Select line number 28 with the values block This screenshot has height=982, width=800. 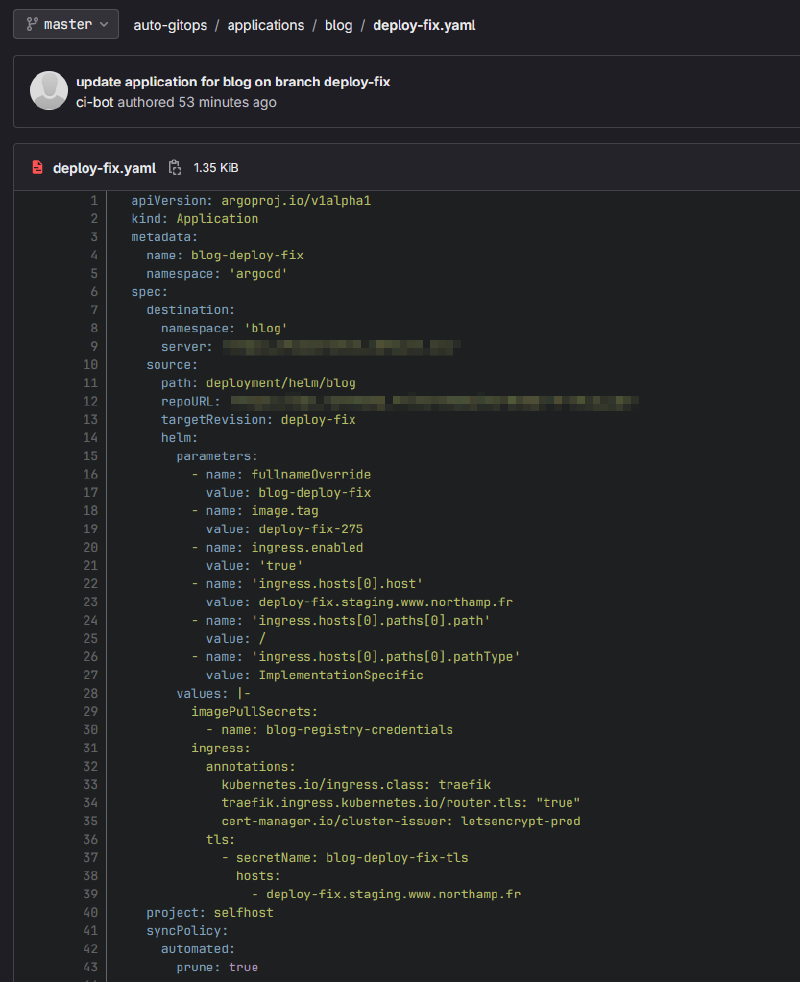90,693
